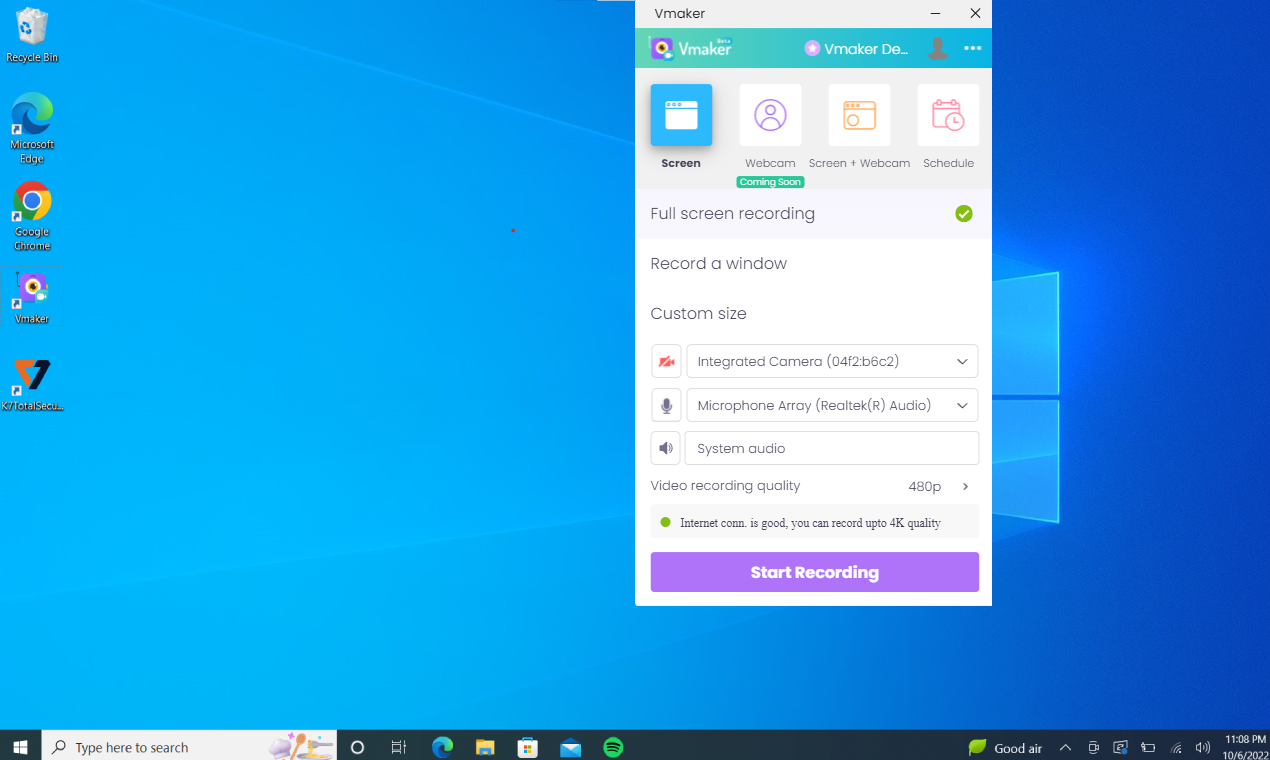Select the Vmaker desktop shortcut
Screen dimensions: 1270x760
(32, 297)
